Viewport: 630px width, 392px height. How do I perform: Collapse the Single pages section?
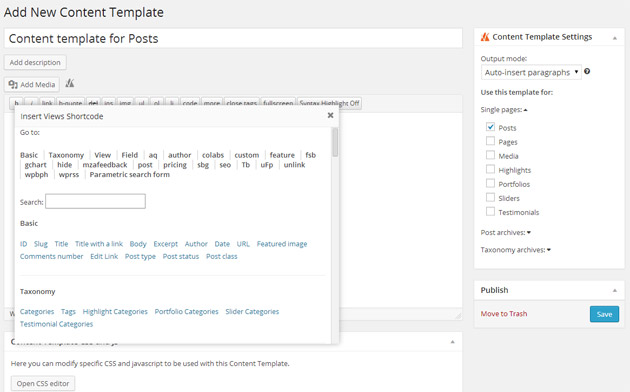click(x=504, y=110)
